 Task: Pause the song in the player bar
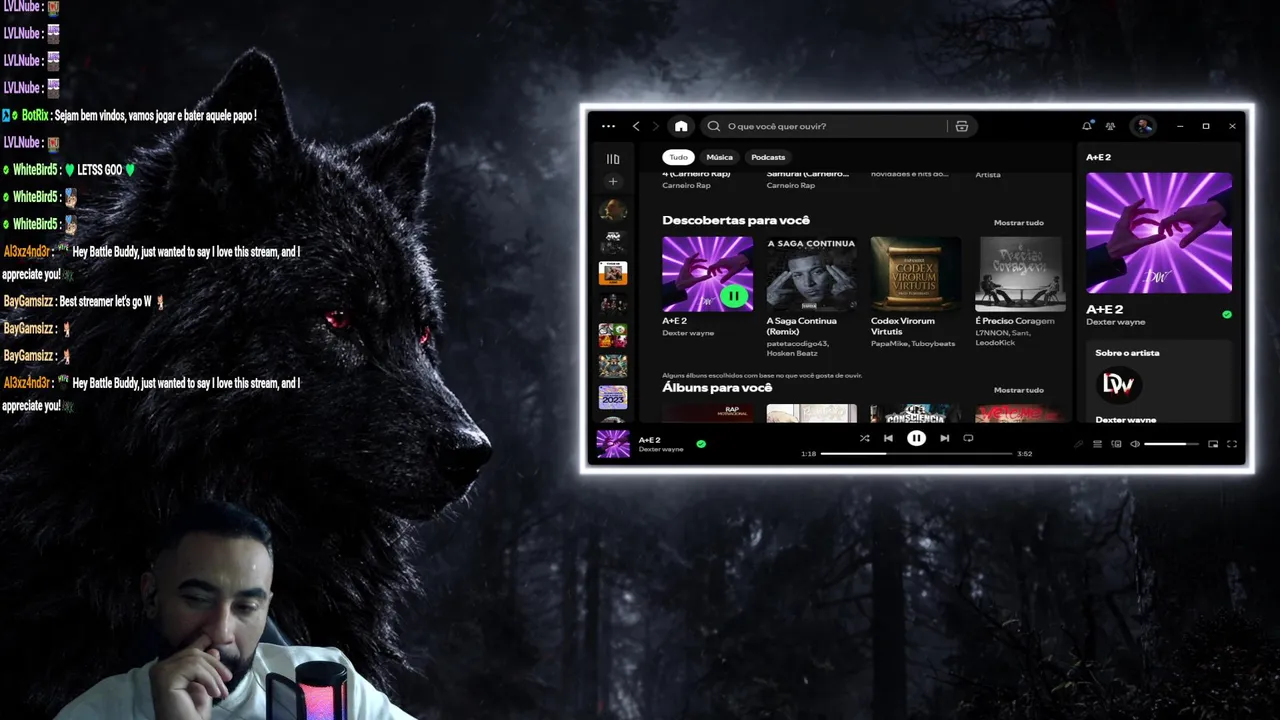pos(916,438)
